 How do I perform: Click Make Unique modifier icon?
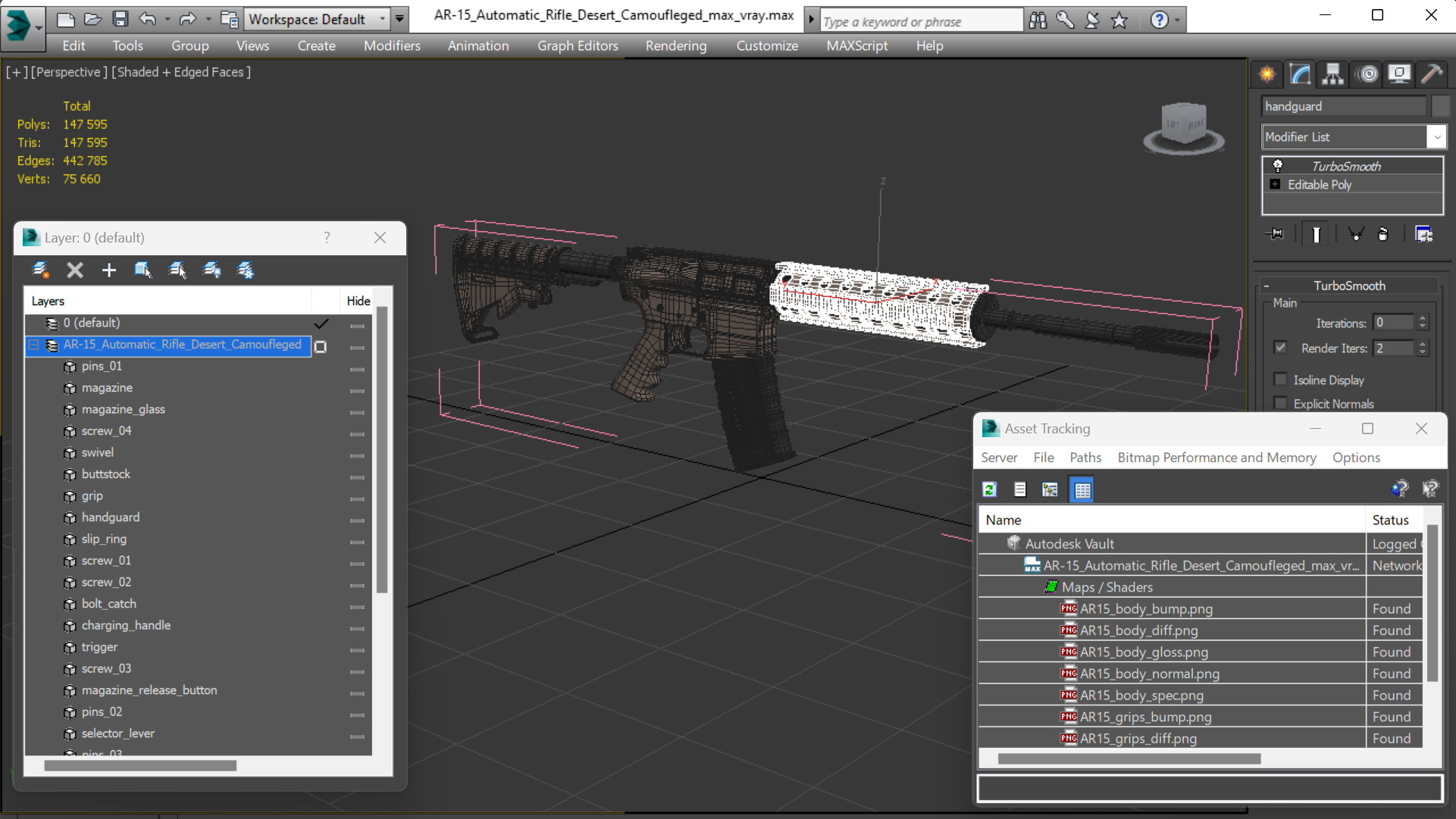(1356, 234)
